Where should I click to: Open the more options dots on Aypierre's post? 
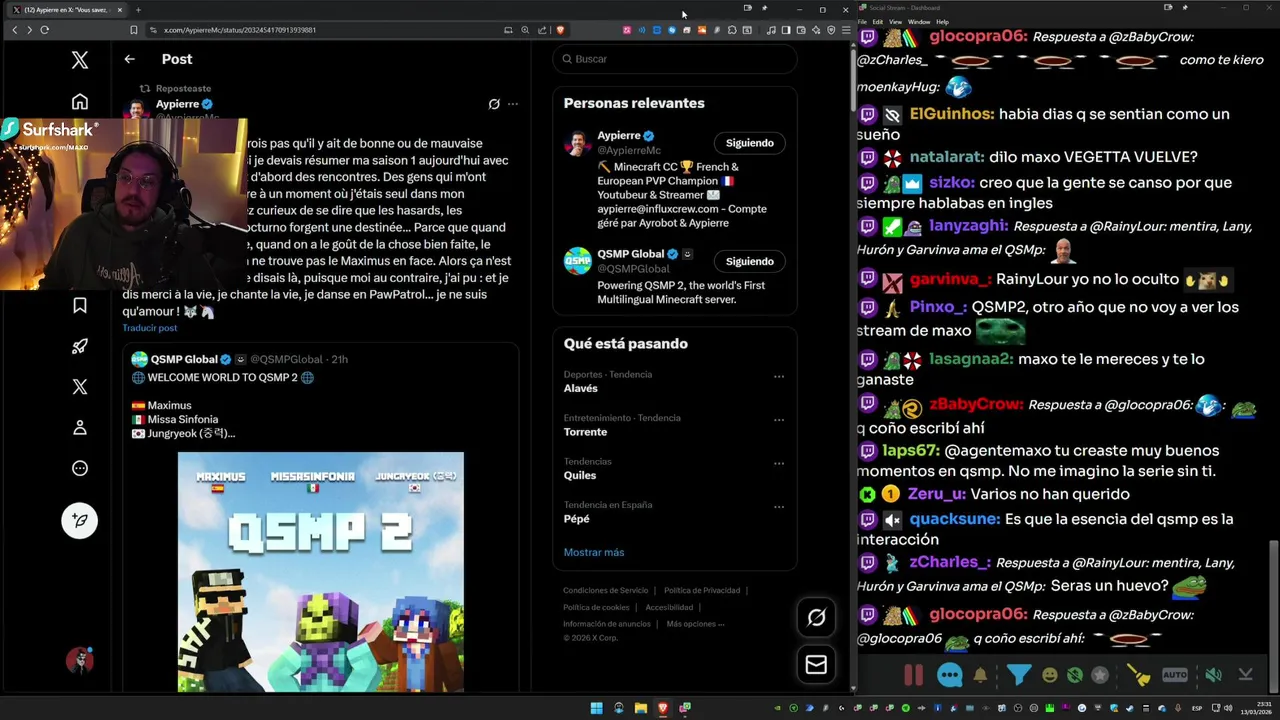(x=513, y=104)
